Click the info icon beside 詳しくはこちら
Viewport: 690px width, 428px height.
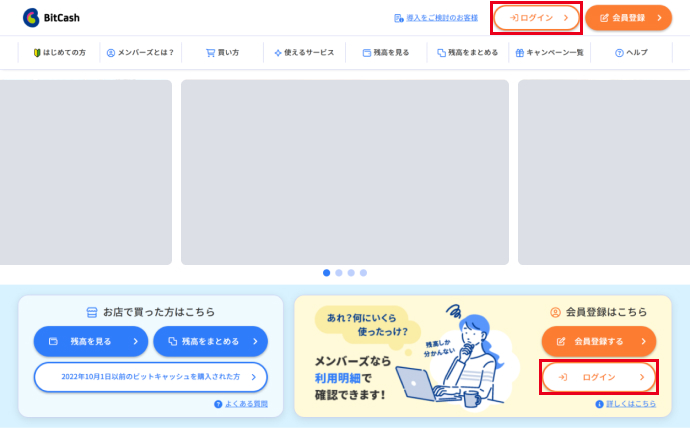point(599,404)
